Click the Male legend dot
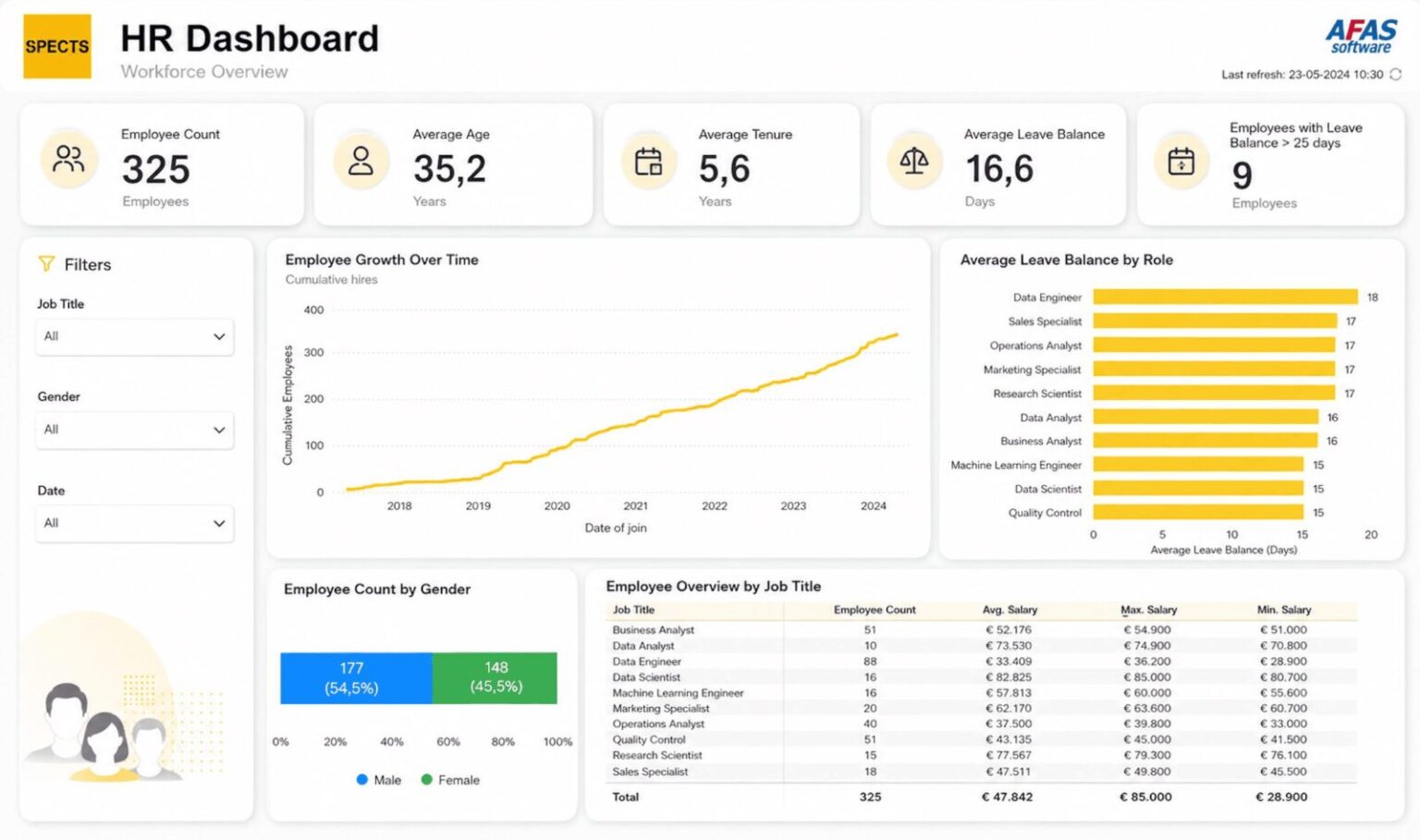The width and height of the screenshot is (1420, 840). pyautogui.click(x=362, y=780)
